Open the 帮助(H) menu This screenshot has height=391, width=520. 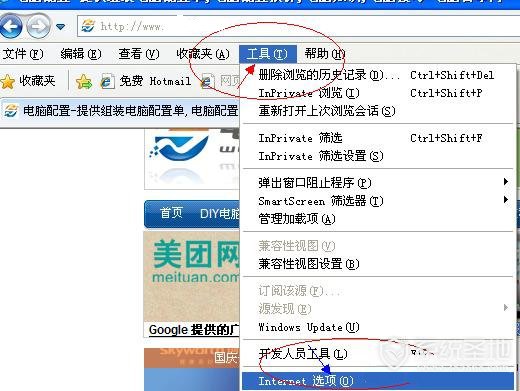point(325,54)
